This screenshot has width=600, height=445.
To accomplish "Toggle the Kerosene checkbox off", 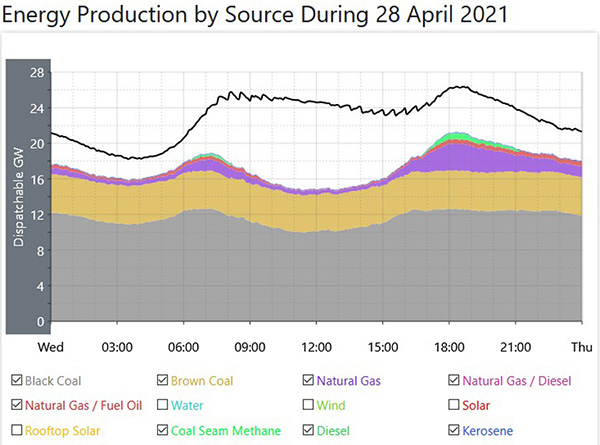I will click(x=456, y=431).
